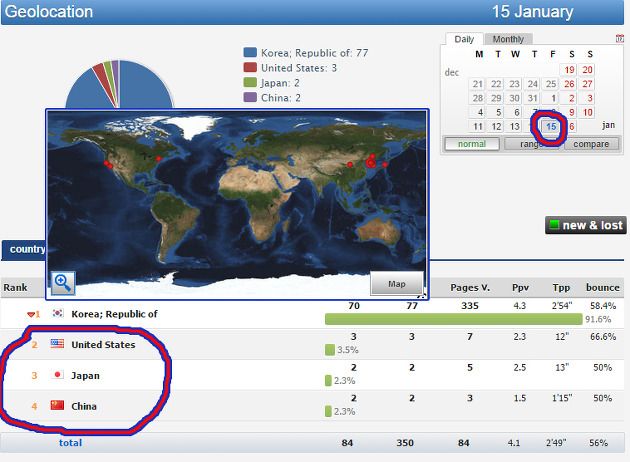630x462 pixels.
Task: Click the China flag icon
Action: click(x=57, y=405)
